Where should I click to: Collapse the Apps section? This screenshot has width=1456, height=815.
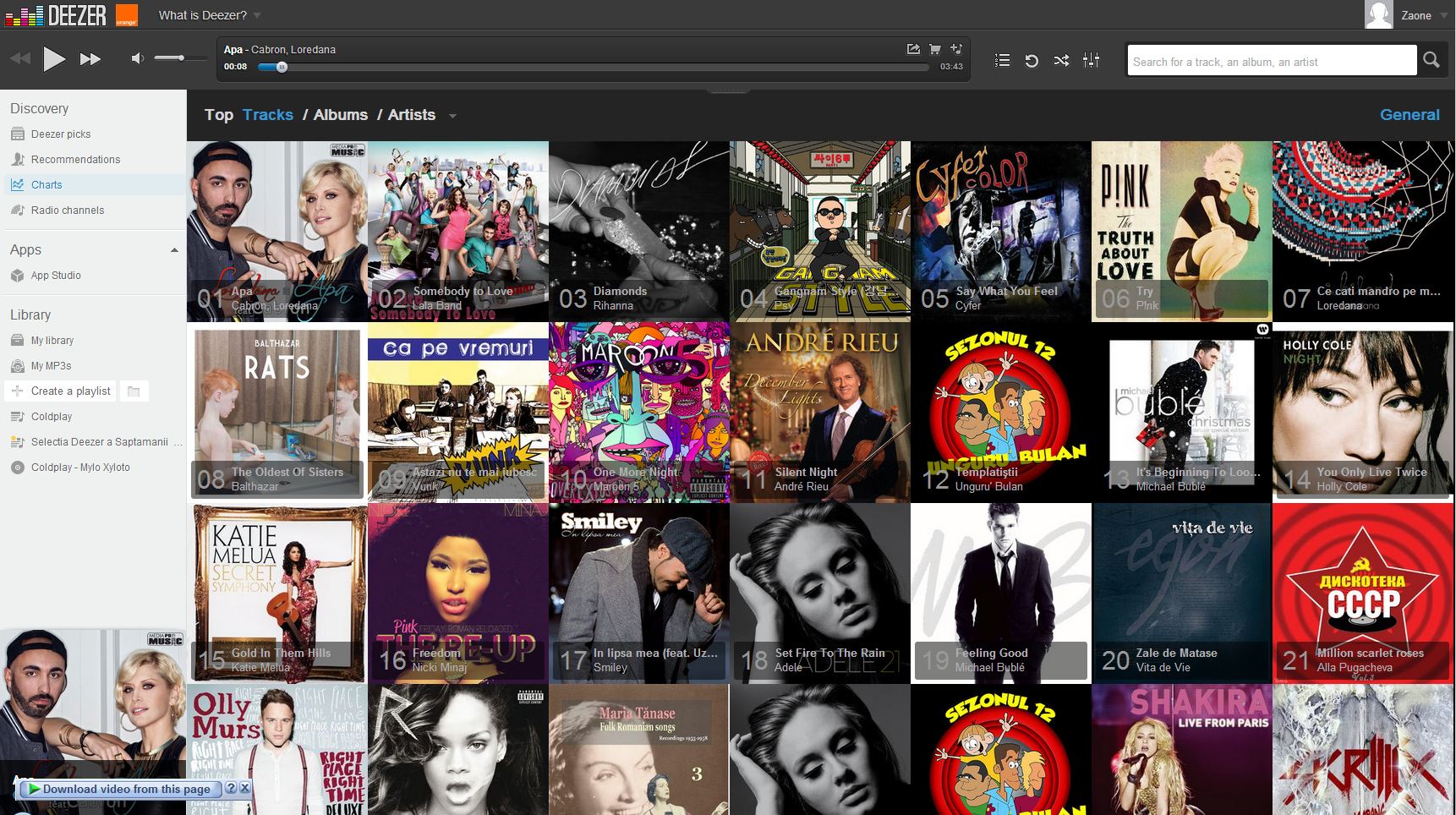(174, 250)
